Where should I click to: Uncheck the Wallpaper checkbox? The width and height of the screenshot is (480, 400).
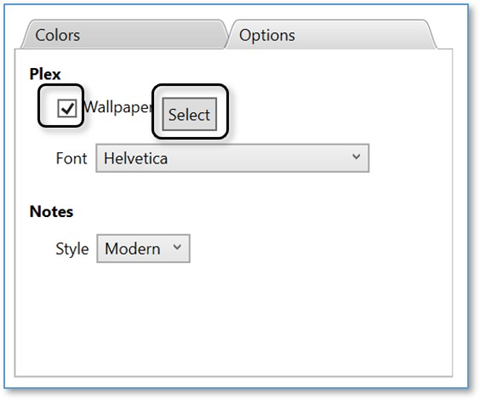coord(67,108)
